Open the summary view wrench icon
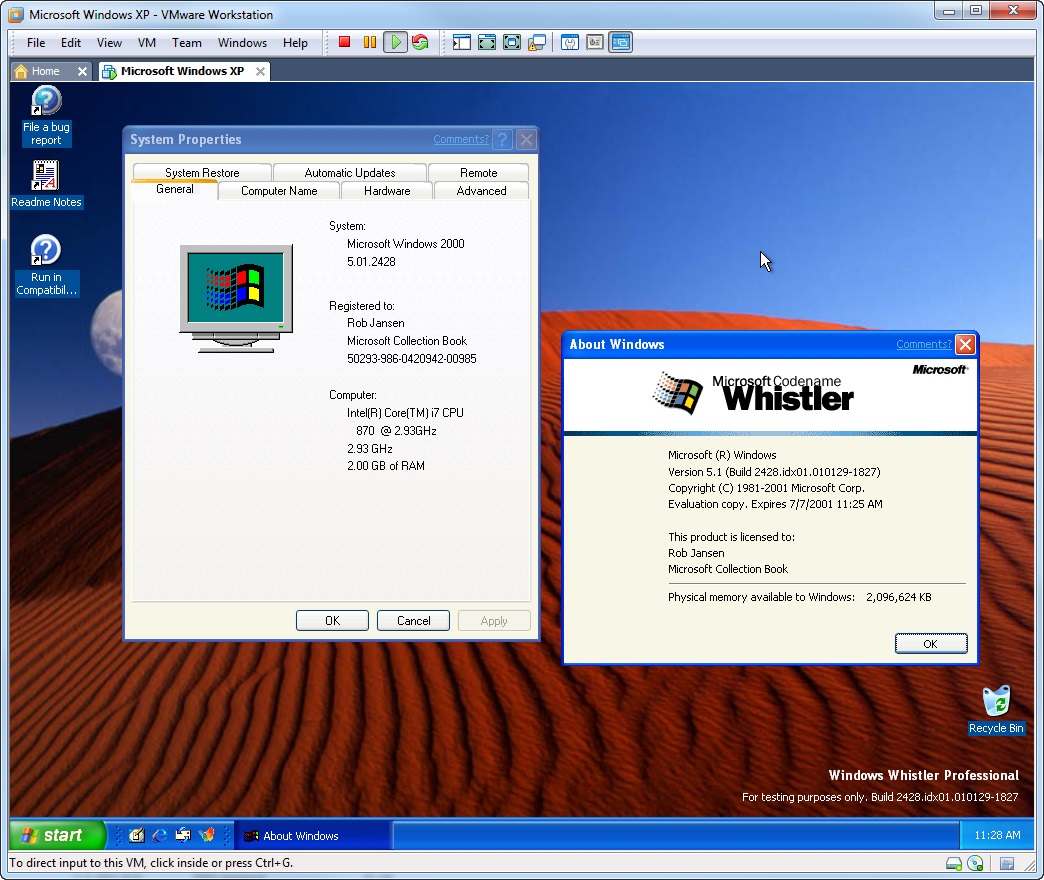1044x880 pixels. click(x=569, y=43)
